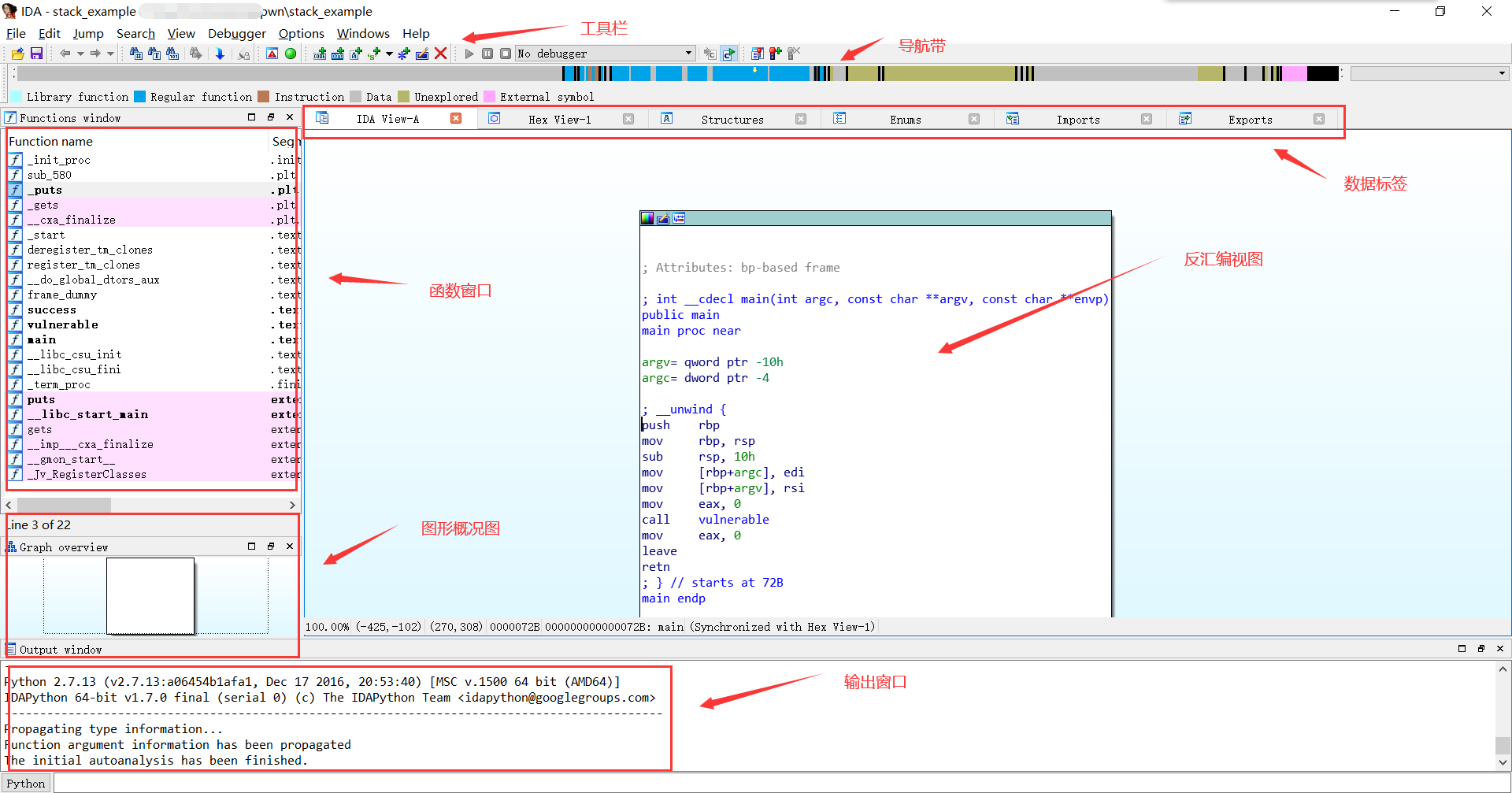The height and width of the screenshot is (793, 1512).
Task: Pause process with the pause button
Action: (487, 54)
